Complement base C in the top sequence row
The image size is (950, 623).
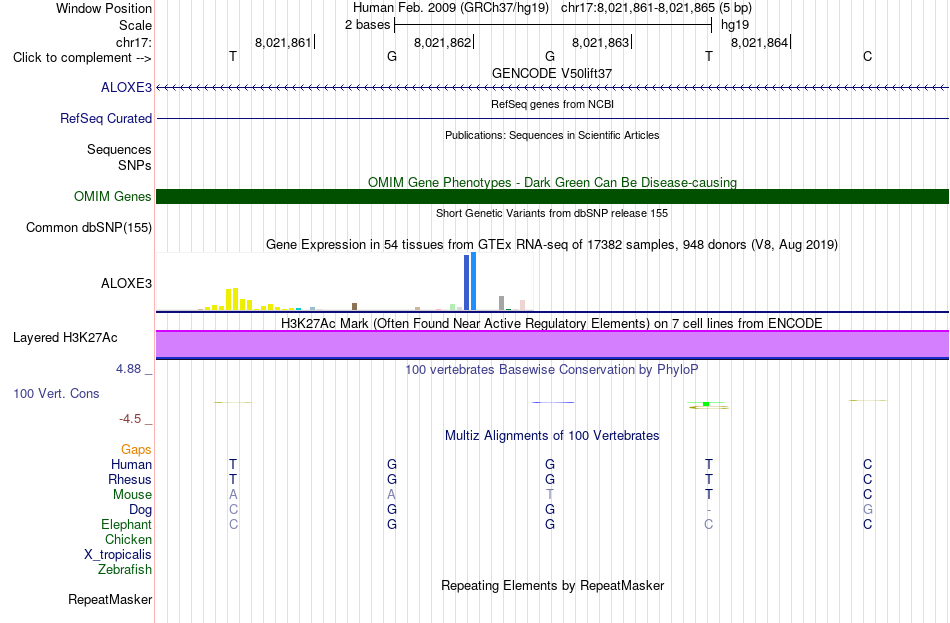[x=868, y=56]
